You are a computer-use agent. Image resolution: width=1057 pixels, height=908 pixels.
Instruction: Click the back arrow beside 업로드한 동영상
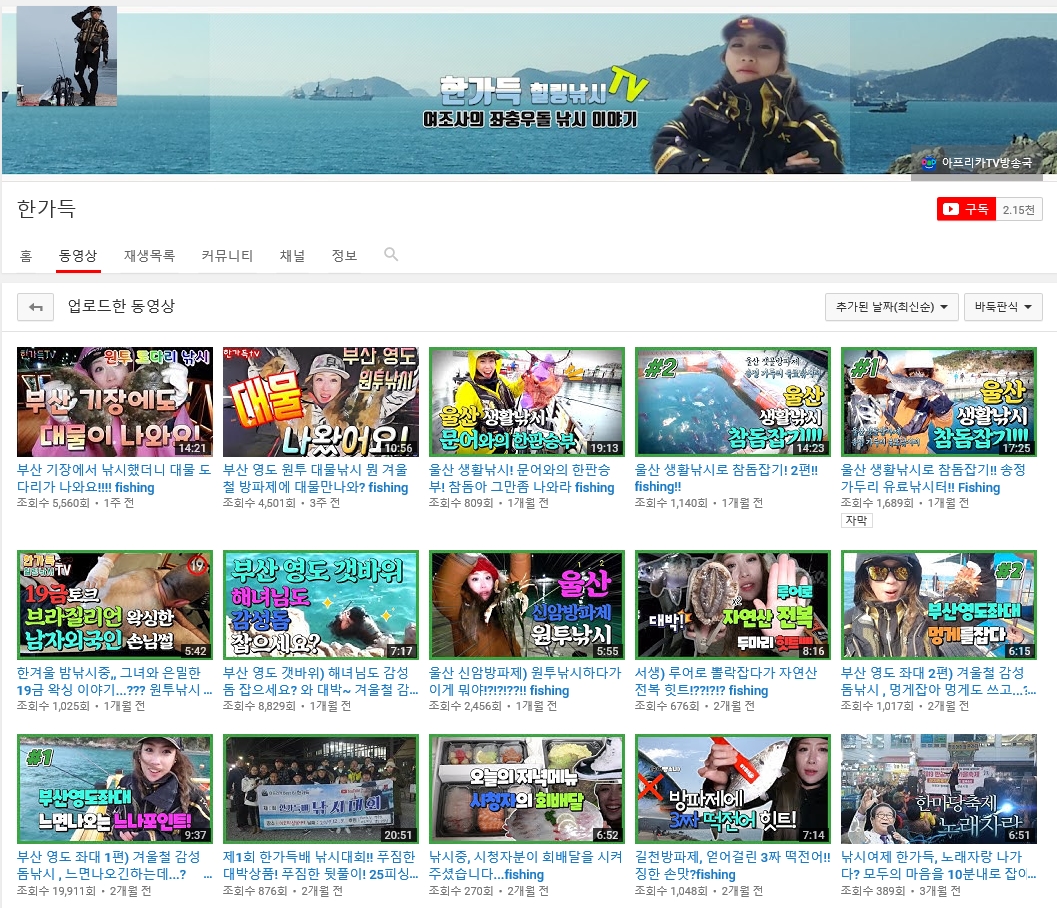click(x=36, y=307)
